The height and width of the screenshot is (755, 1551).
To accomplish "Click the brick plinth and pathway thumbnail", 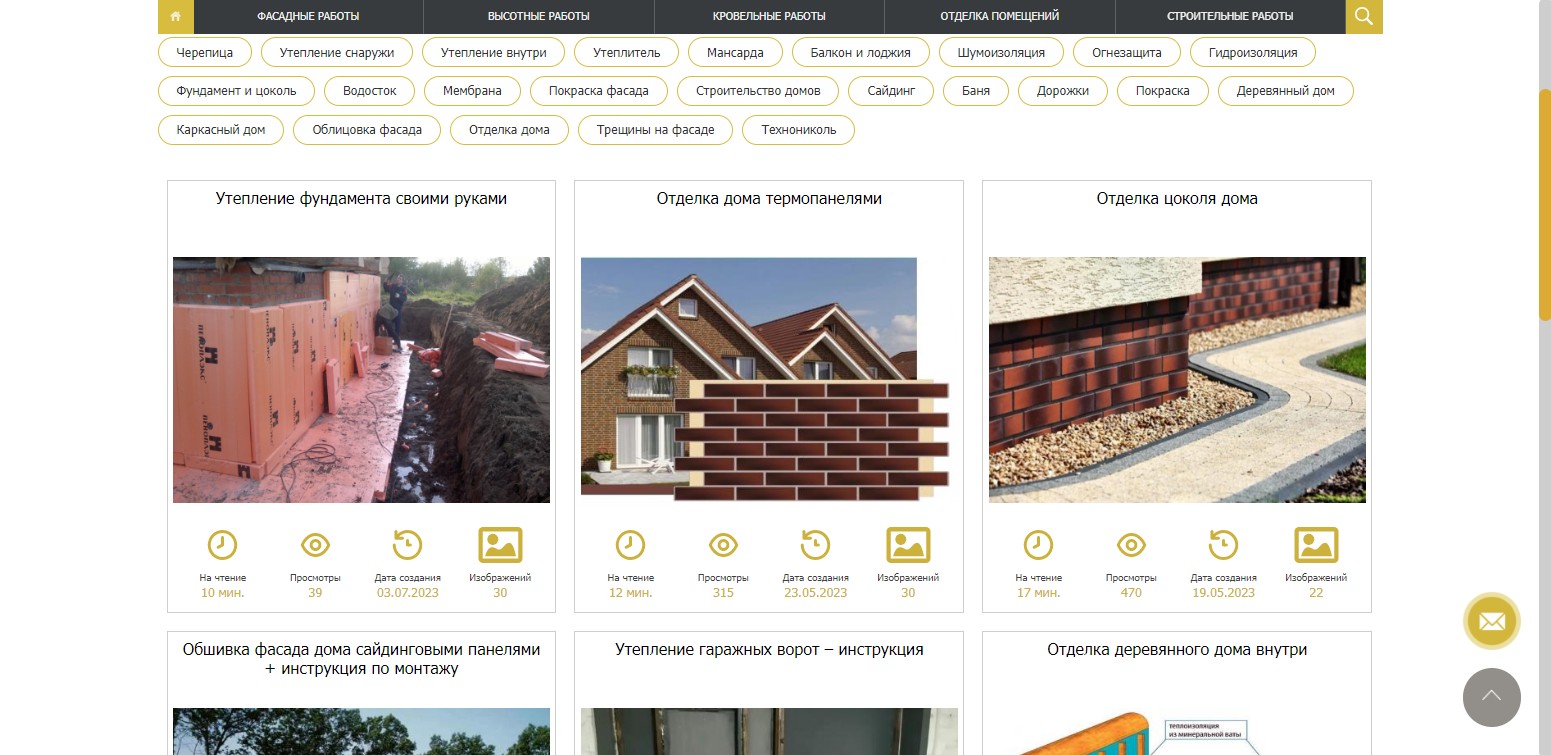I will [x=1177, y=380].
